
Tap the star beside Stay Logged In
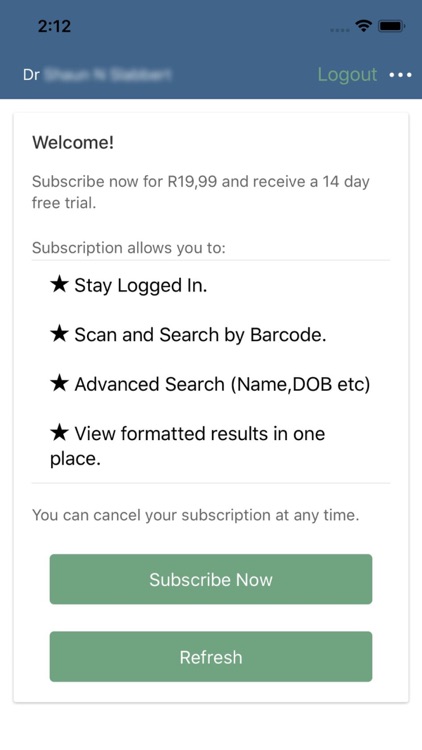(x=59, y=285)
